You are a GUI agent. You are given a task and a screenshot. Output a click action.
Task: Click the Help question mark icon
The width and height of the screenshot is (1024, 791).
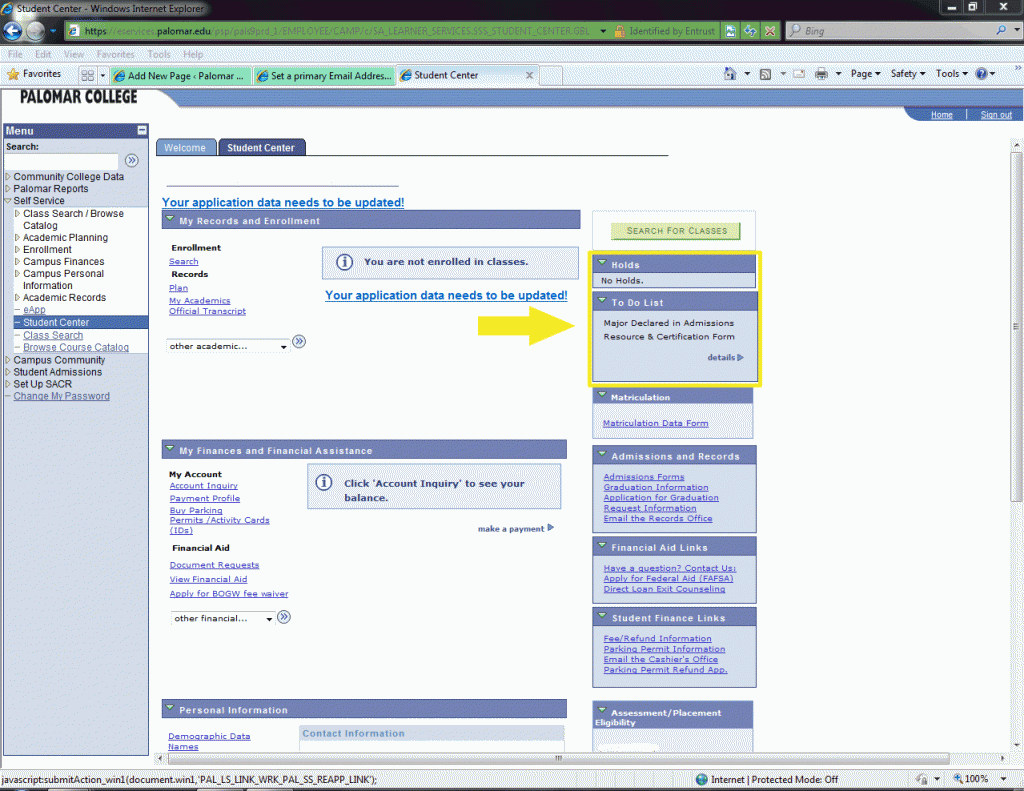[981, 74]
